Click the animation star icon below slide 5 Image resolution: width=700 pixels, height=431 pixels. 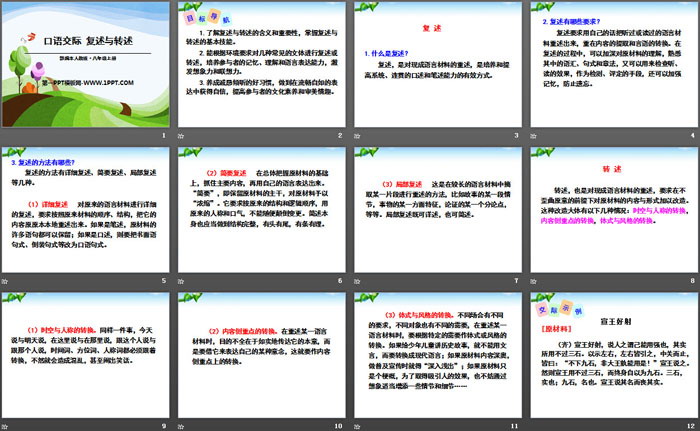(x=8, y=281)
